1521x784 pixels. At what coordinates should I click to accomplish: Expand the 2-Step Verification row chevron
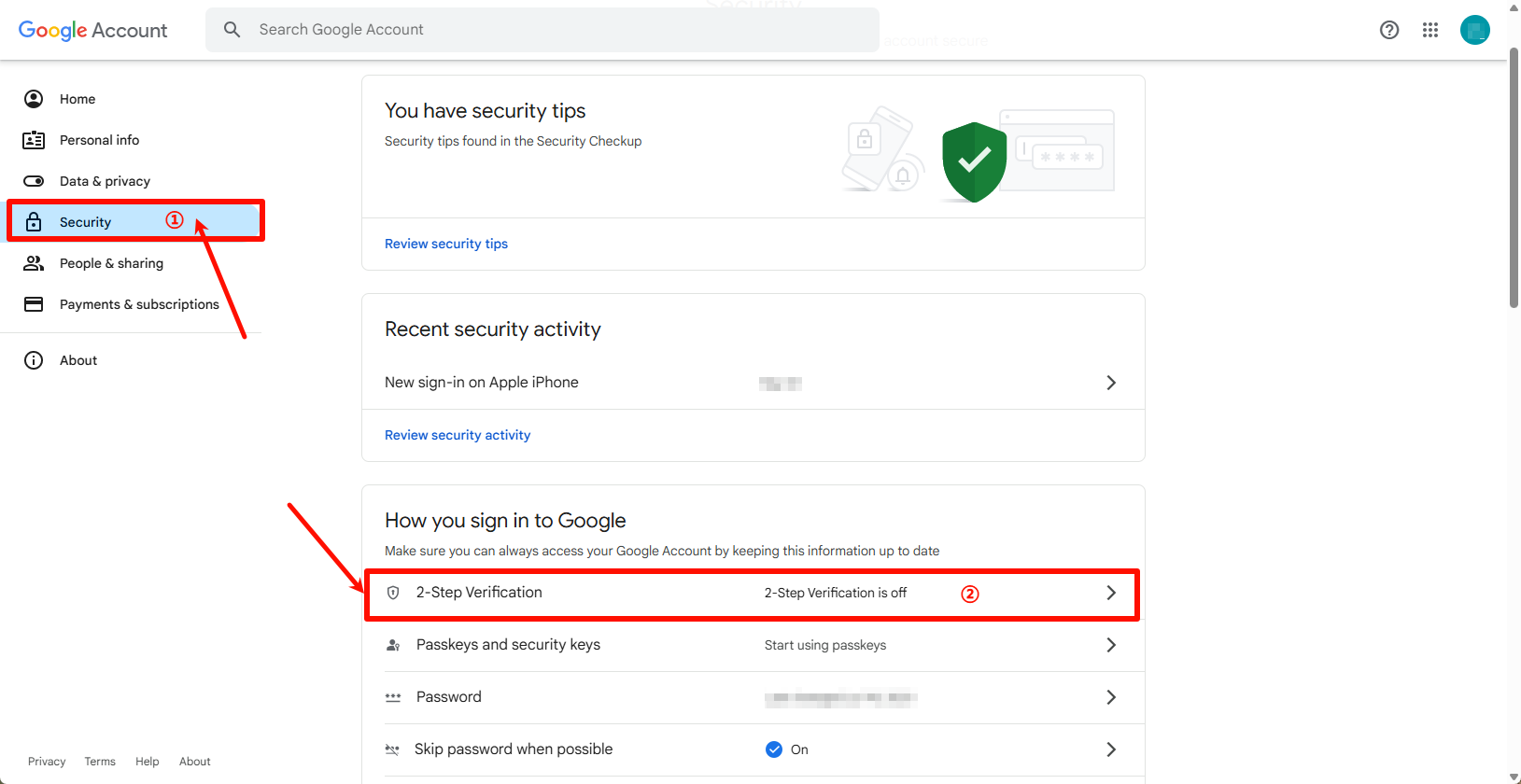1111,593
